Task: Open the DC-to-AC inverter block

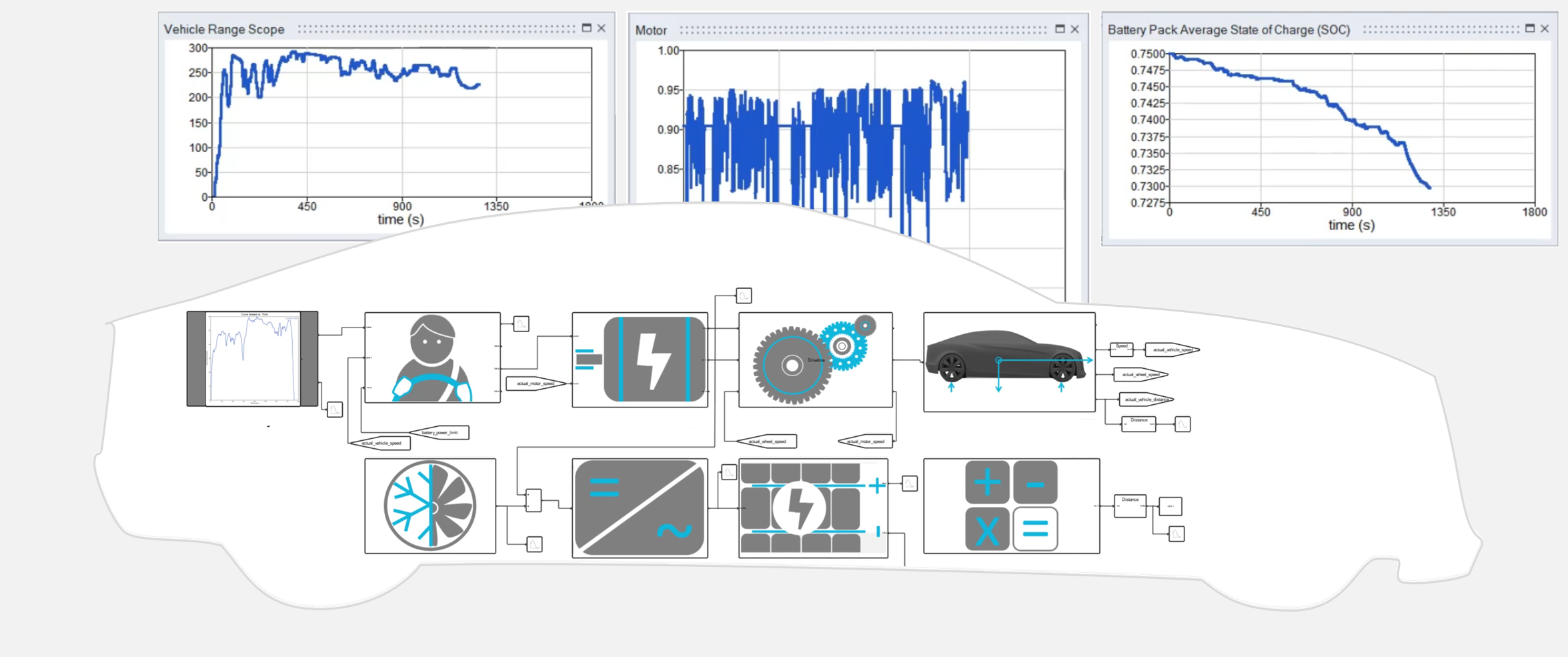Action: coord(640,508)
